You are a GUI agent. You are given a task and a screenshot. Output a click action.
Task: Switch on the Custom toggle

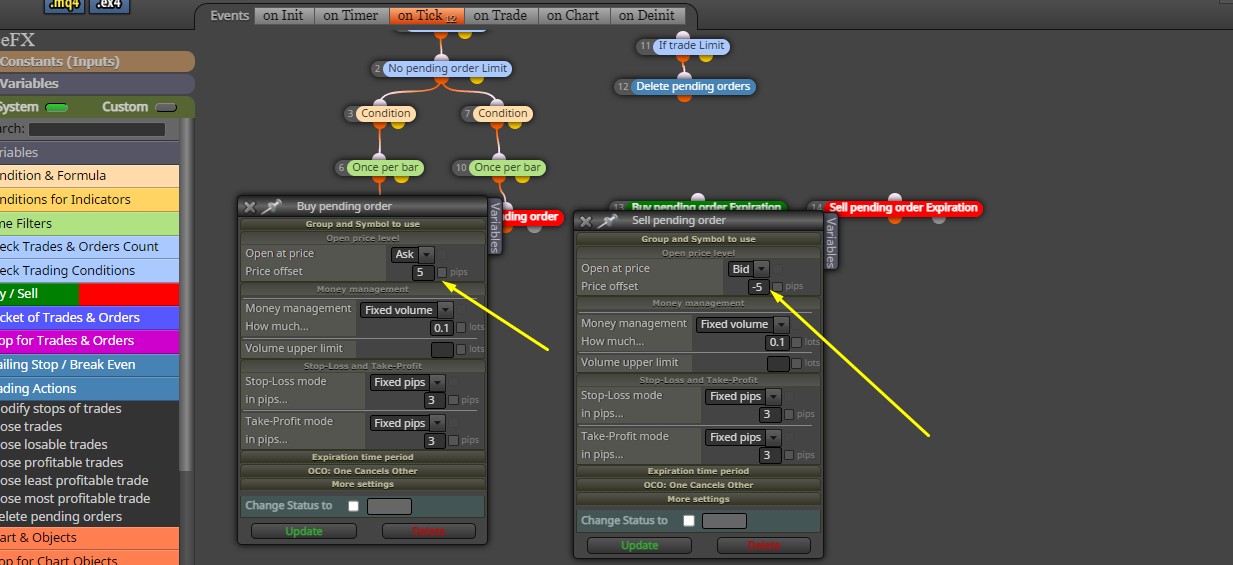tap(166, 107)
